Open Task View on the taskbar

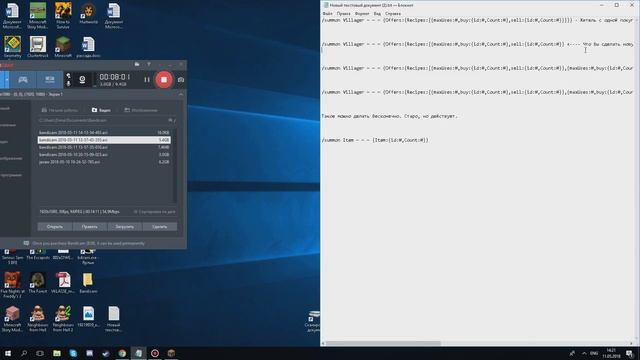click(x=40, y=353)
